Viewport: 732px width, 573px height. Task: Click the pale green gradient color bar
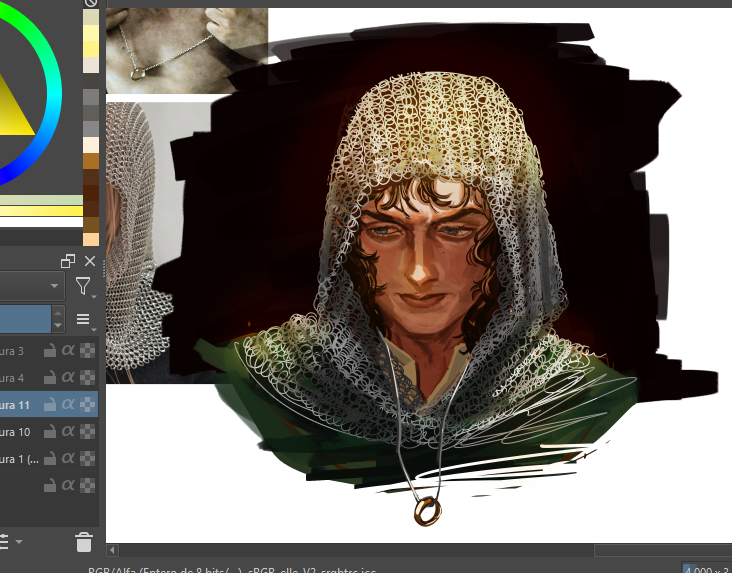pos(41,200)
